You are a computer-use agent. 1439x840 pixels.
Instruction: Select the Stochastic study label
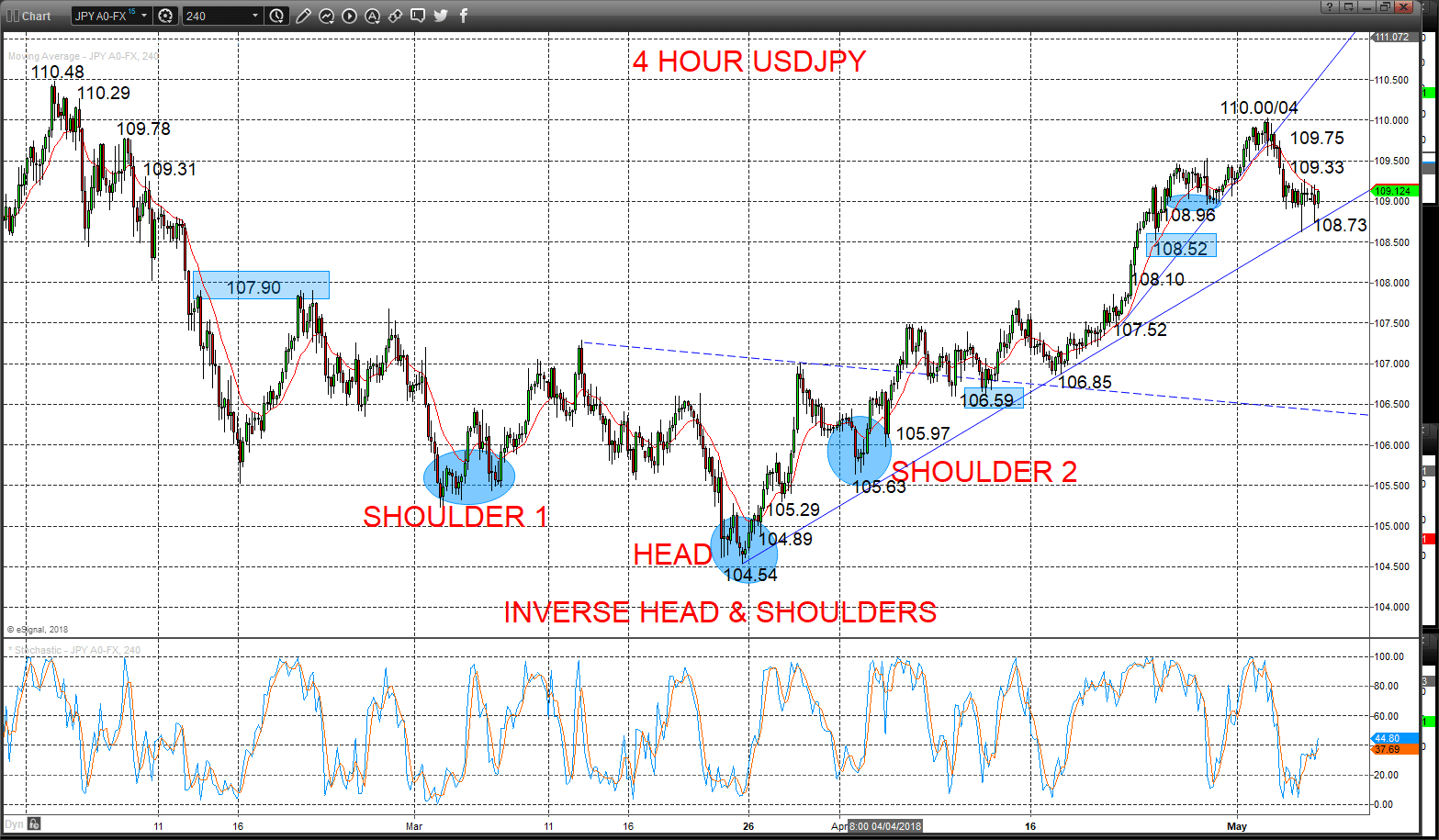coord(76,650)
